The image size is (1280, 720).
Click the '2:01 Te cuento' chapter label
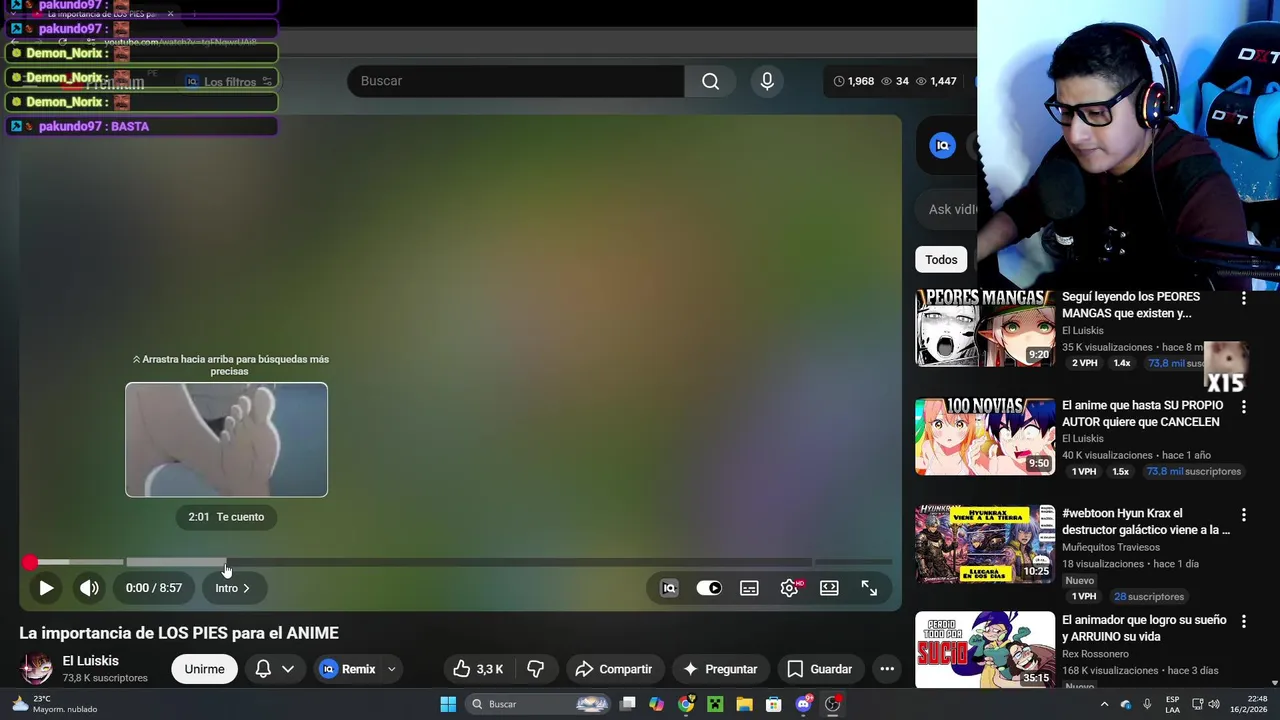(226, 517)
